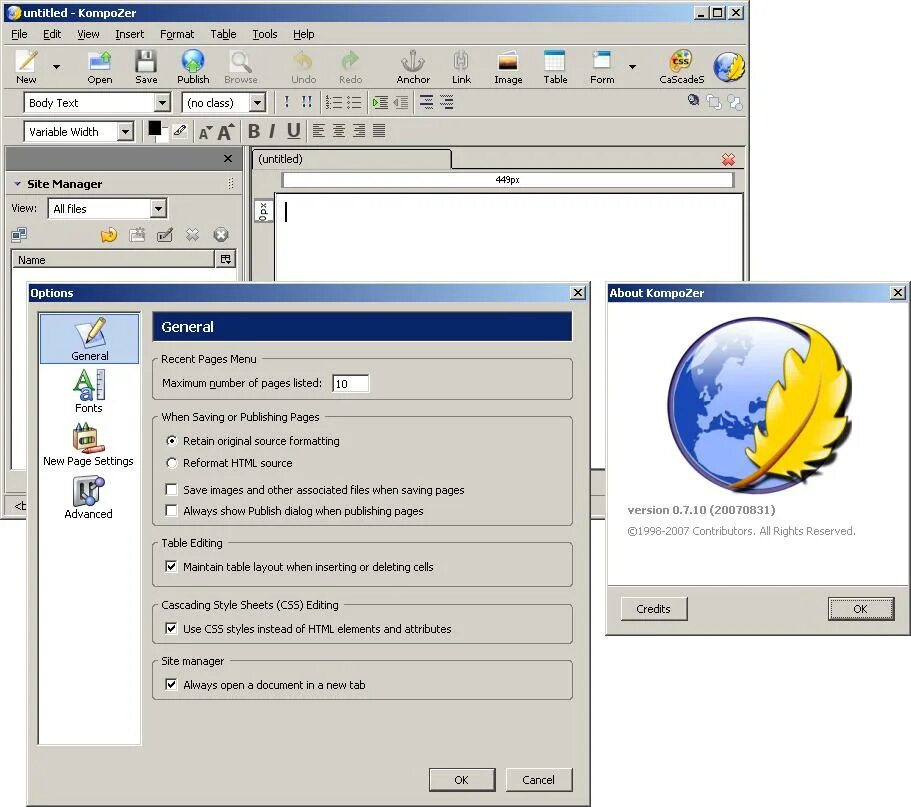The image size is (911, 807).
Task: Close the (untitled) tab with red X
Action: click(728, 159)
